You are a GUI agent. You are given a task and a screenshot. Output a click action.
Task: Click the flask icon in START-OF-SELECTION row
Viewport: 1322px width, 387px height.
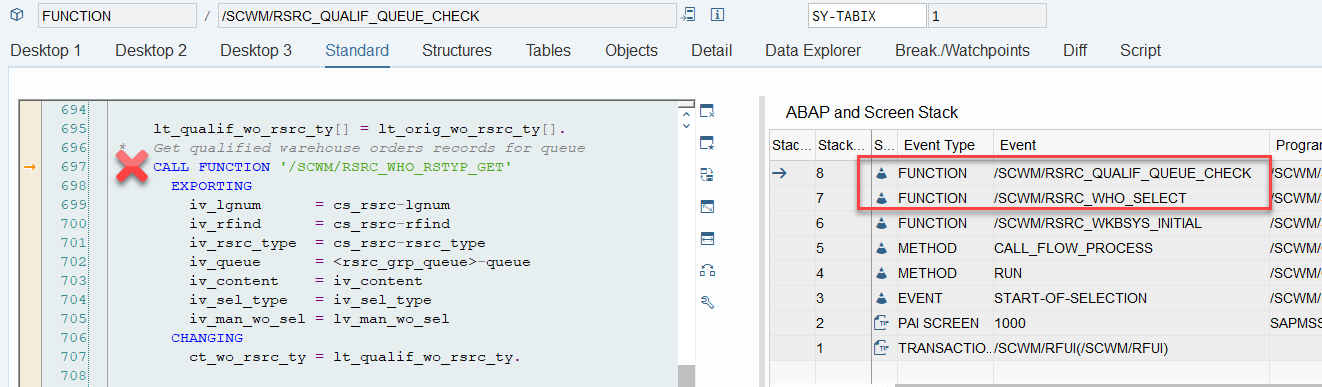881,298
